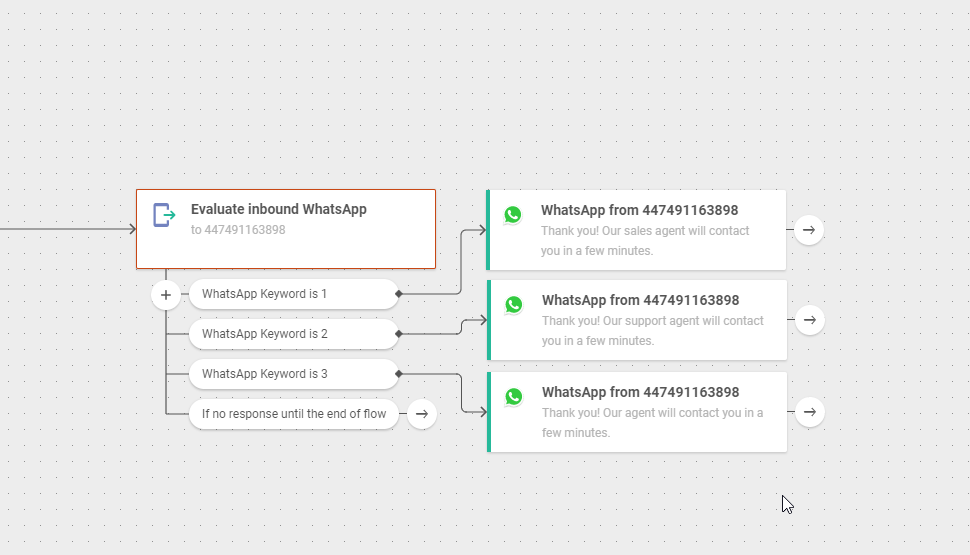Viewport: 970px width, 555px height.
Task: Click arrow connector after support agent message
Action: (x=810, y=320)
